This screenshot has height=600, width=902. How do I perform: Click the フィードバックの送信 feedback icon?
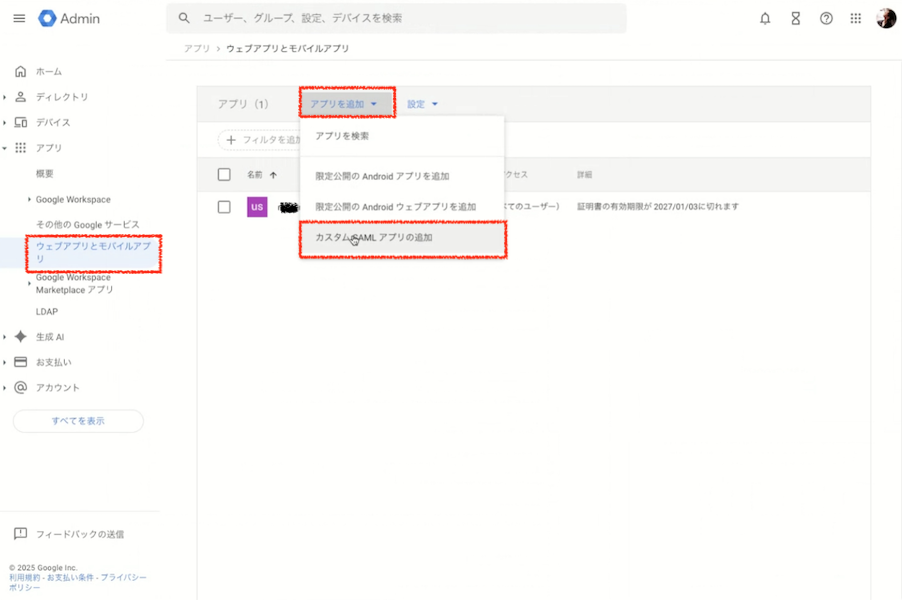click(19, 534)
